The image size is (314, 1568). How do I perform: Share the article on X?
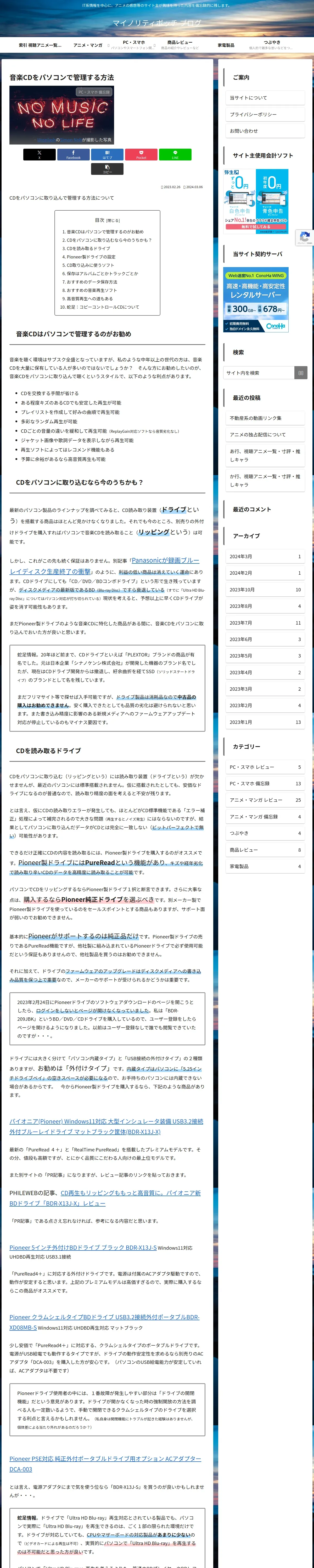39,155
